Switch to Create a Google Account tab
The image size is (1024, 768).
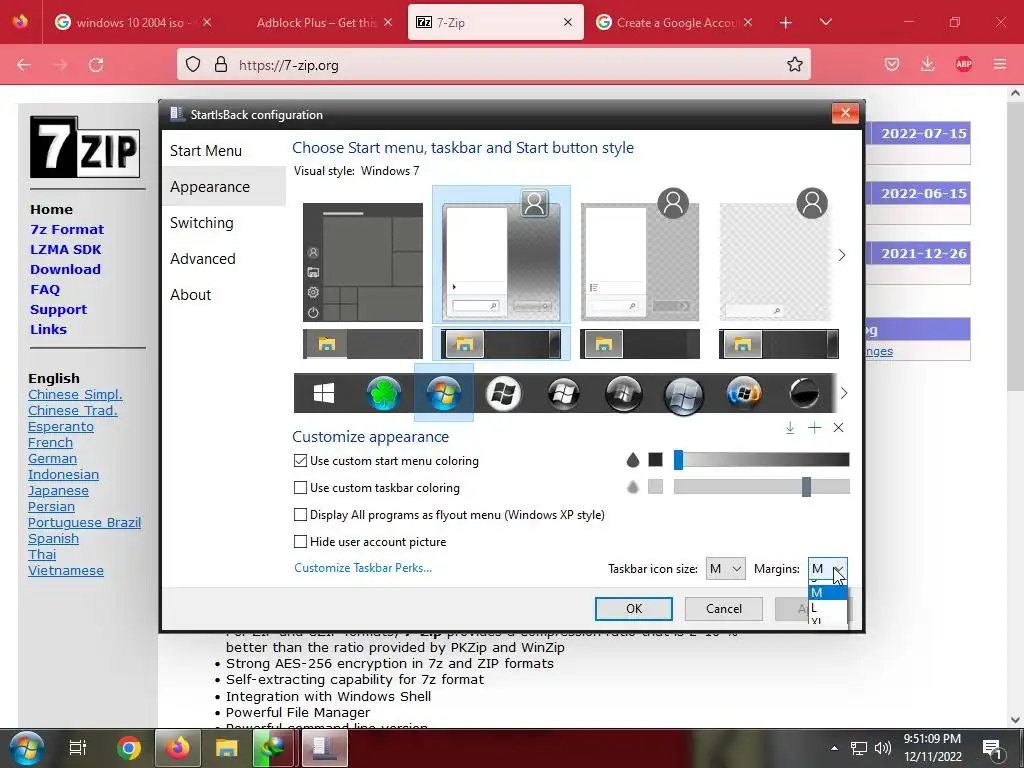tap(677, 22)
